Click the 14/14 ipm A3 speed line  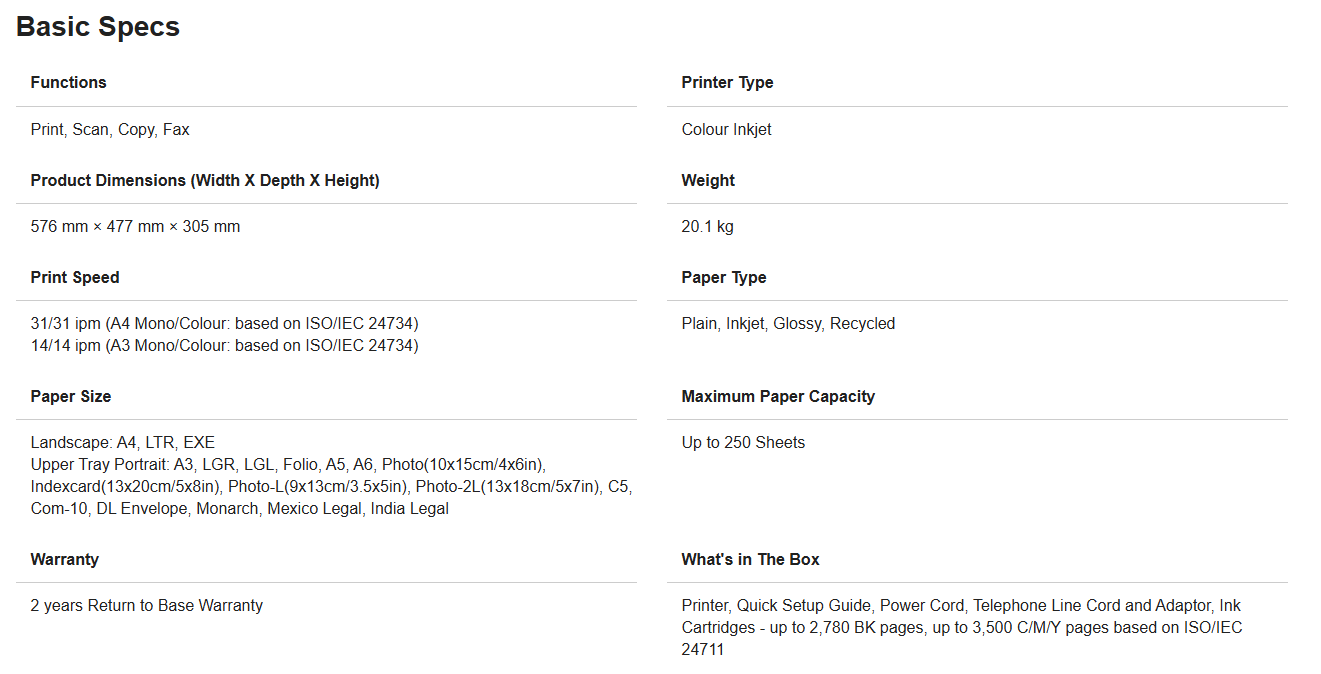click(x=224, y=346)
